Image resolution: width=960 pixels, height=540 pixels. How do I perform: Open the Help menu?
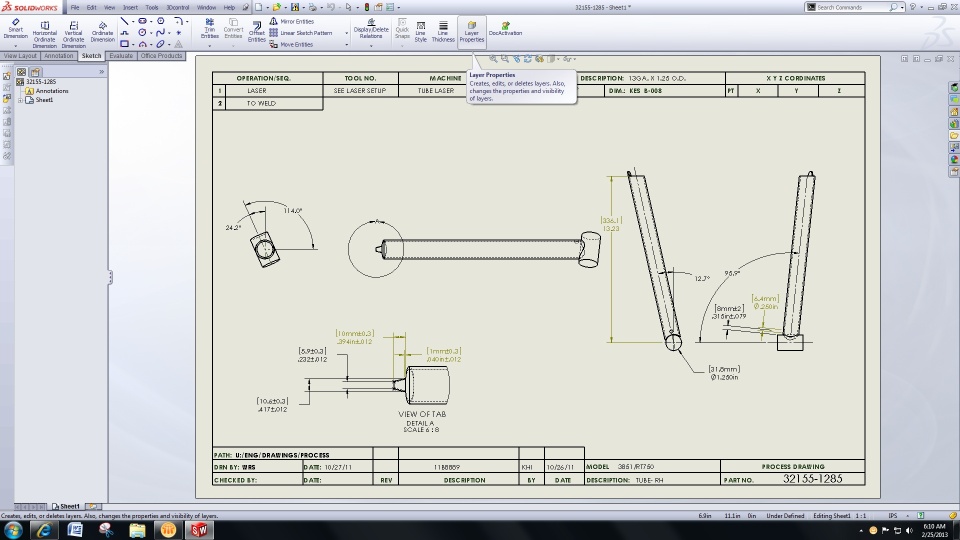tap(229, 7)
